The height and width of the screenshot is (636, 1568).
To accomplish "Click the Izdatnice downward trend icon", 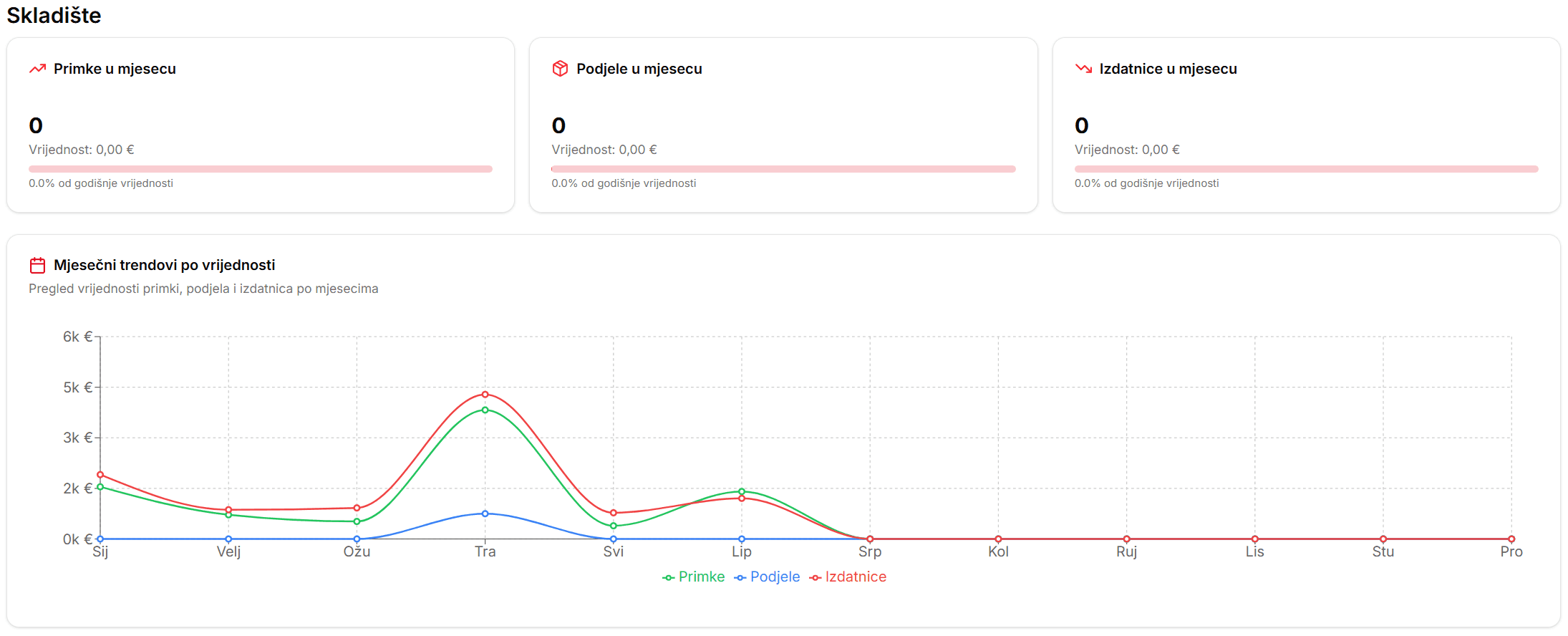I will pyautogui.click(x=1083, y=69).
